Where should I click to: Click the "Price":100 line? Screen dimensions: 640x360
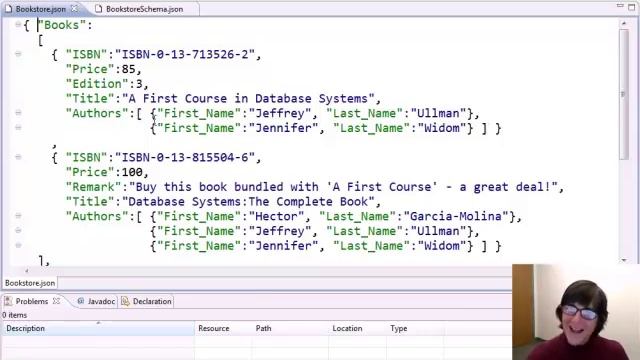coord(107,172)
